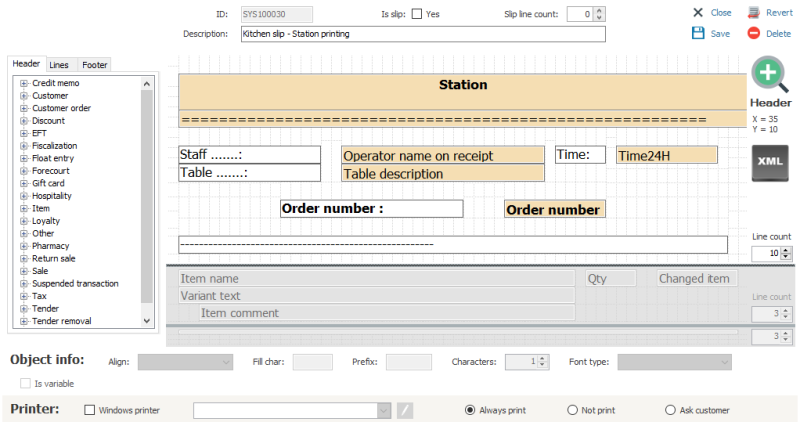Click the Save link text
Viewport: 800px width, 422px height.
coord(720,34)
